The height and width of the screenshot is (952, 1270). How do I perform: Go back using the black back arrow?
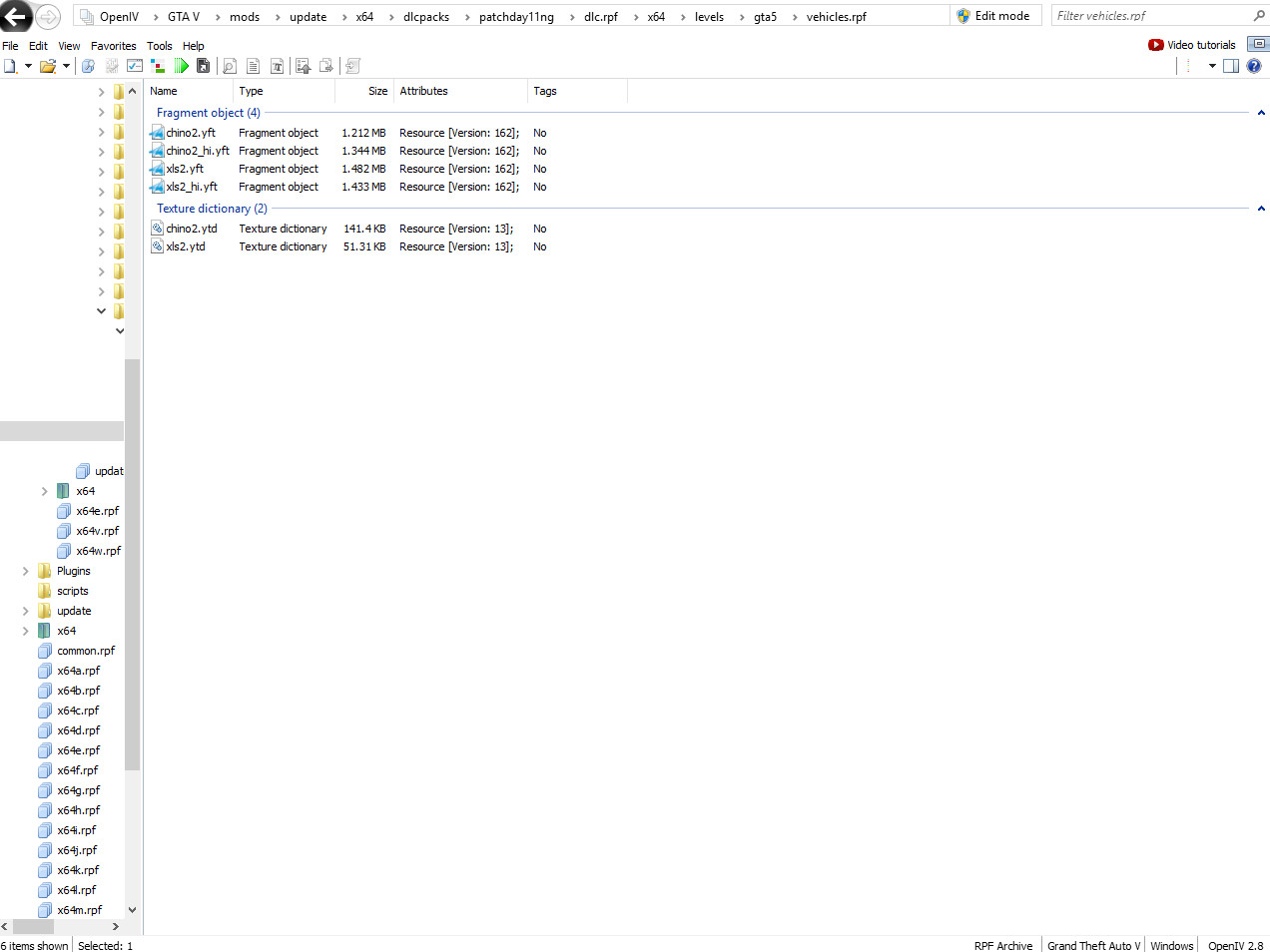pyautogui.click(x=15, y=16)
